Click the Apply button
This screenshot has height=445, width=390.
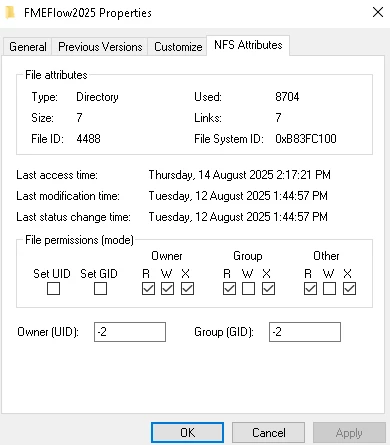349,433
